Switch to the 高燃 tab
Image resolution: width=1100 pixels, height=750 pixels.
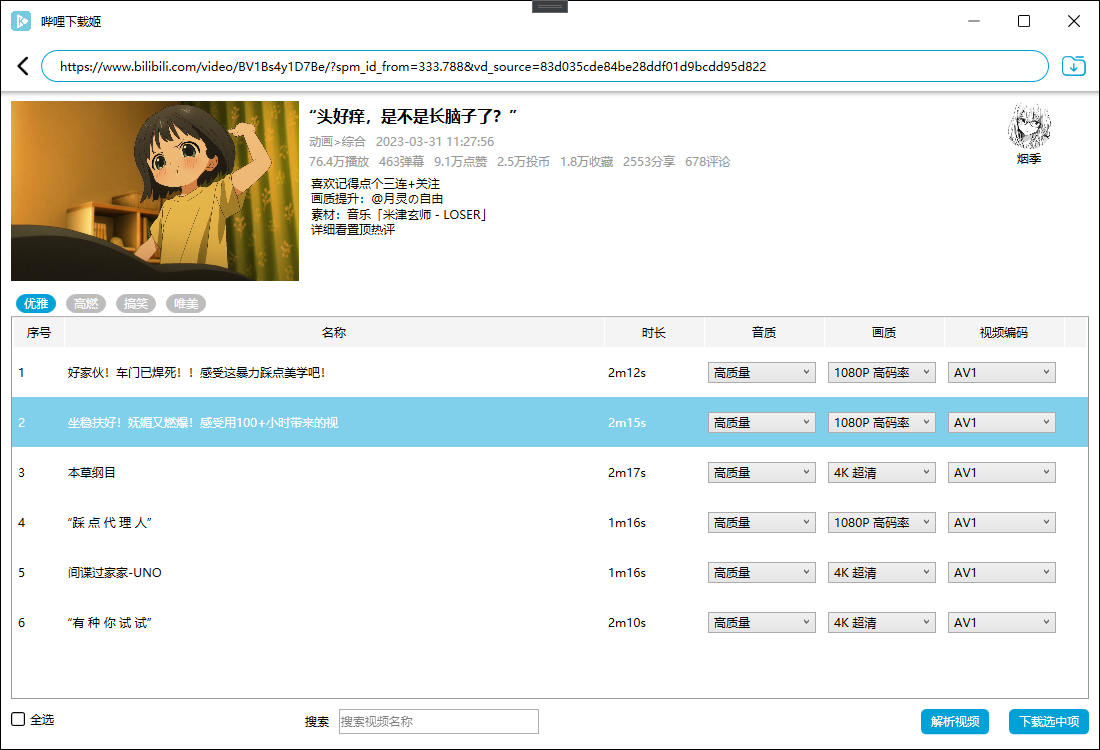click(86, 303)
